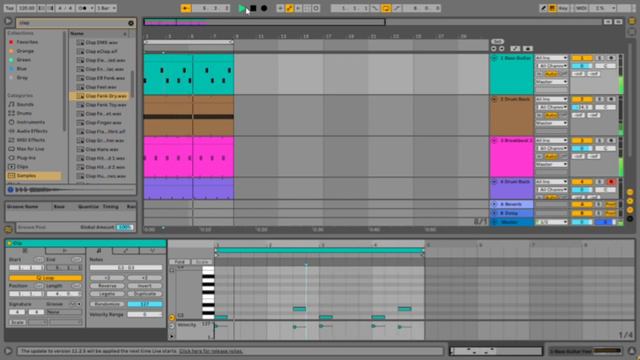Click the Name column header
Viewport: 640px width, 360px height.
tap(98, 33)
